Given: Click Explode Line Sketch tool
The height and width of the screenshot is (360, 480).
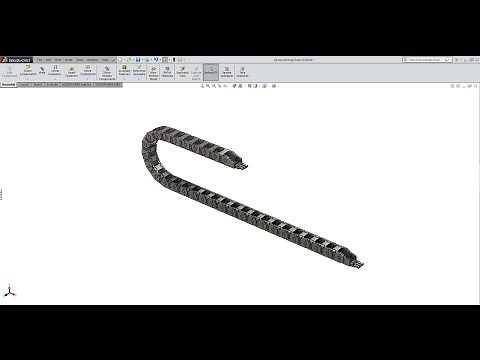Looking at the screenshot, I should [196, 73].
